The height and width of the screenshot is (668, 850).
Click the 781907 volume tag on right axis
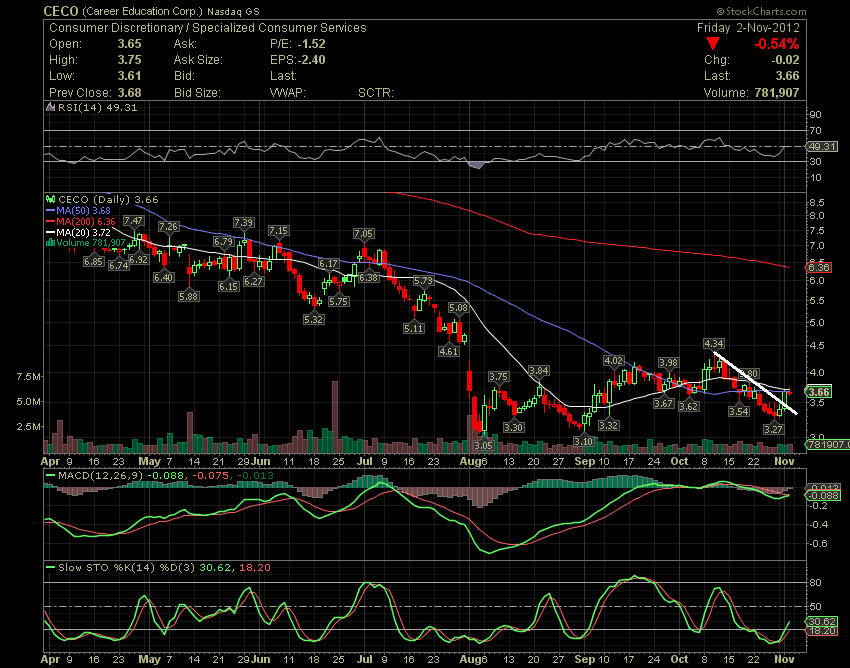tap(828, 445)
